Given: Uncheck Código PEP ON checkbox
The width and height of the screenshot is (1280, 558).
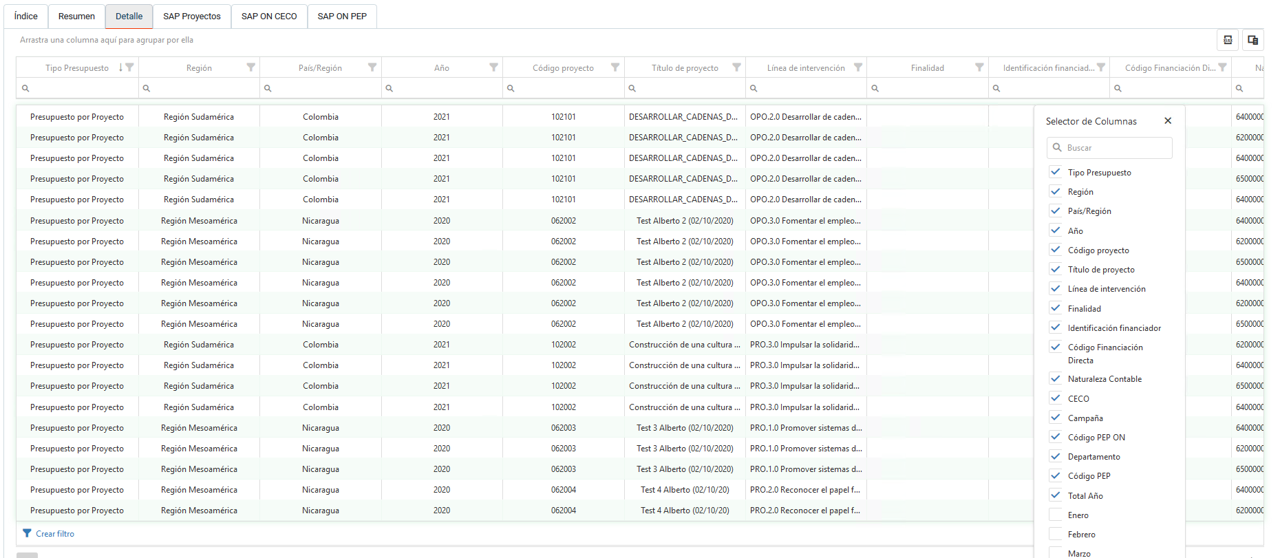Looking at the screenshot, I should 1055,437.
